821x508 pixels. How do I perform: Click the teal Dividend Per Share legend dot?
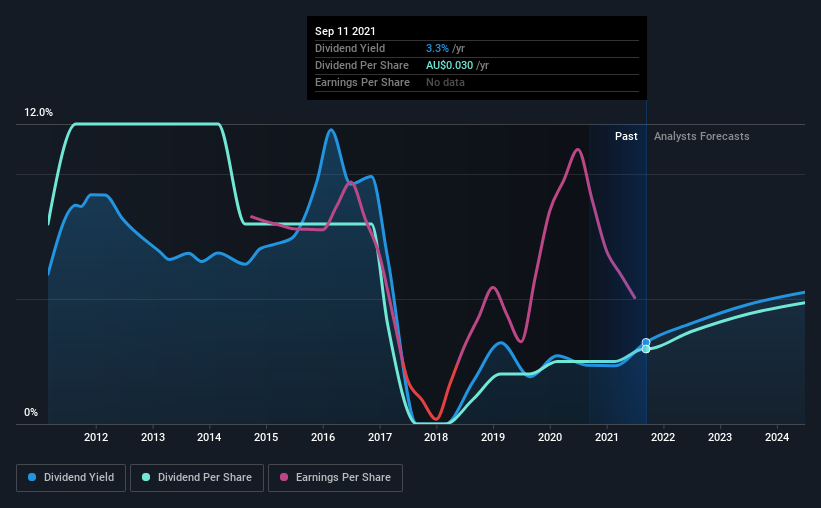point(146,477)
